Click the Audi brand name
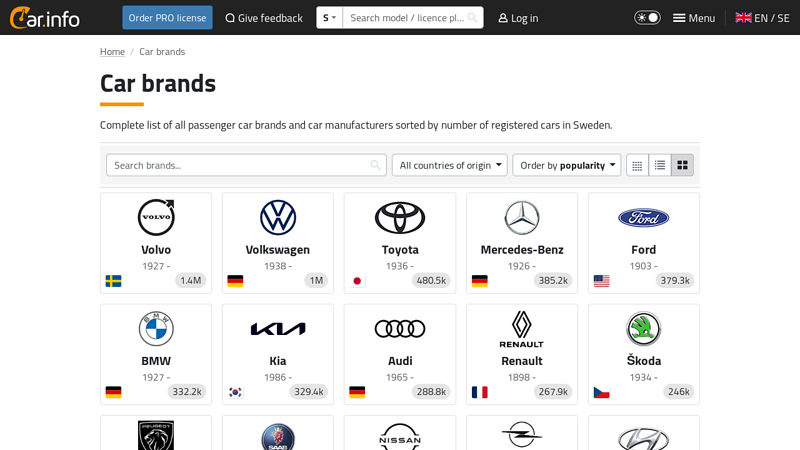 coord(400,361)
